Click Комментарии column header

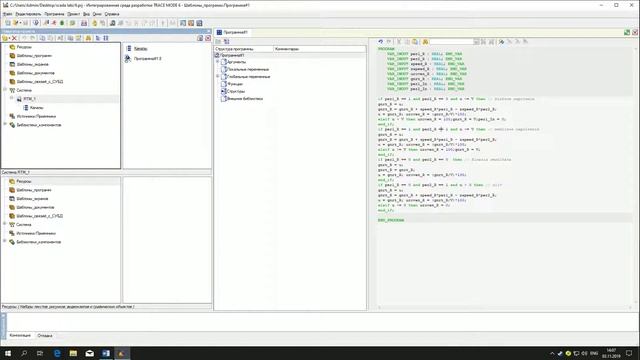(320, 49)
